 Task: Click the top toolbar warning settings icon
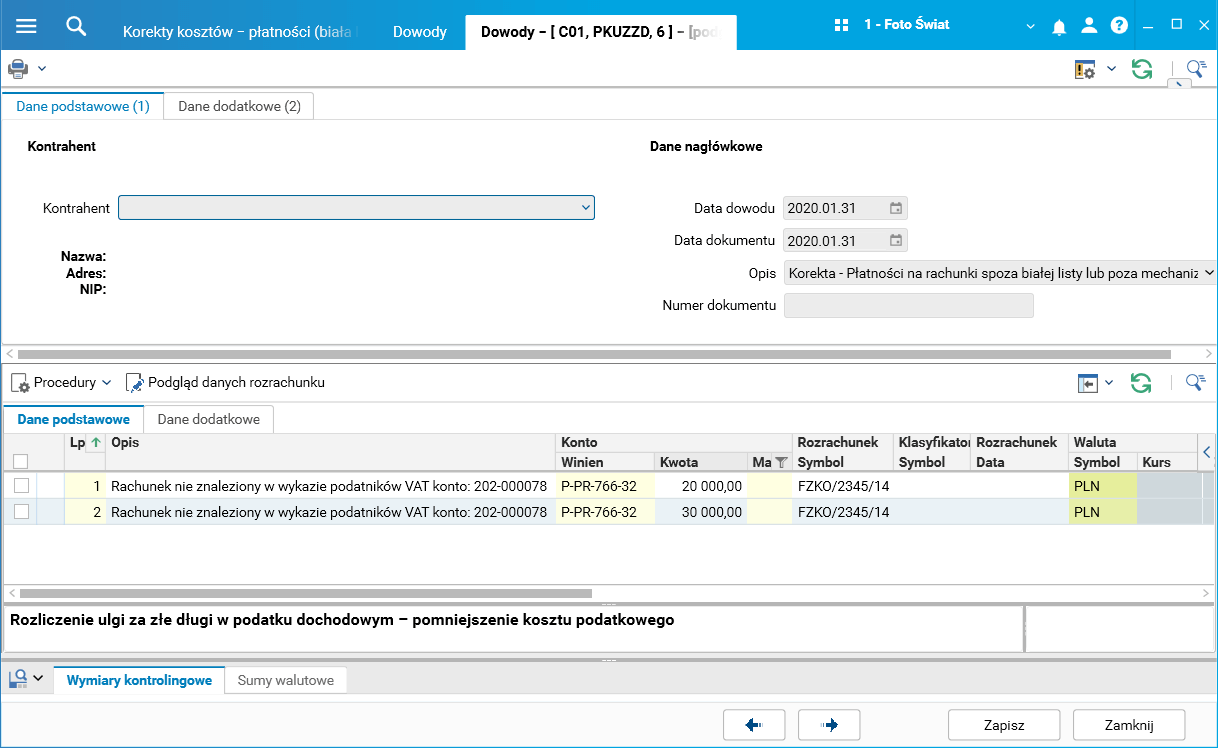1084,69
